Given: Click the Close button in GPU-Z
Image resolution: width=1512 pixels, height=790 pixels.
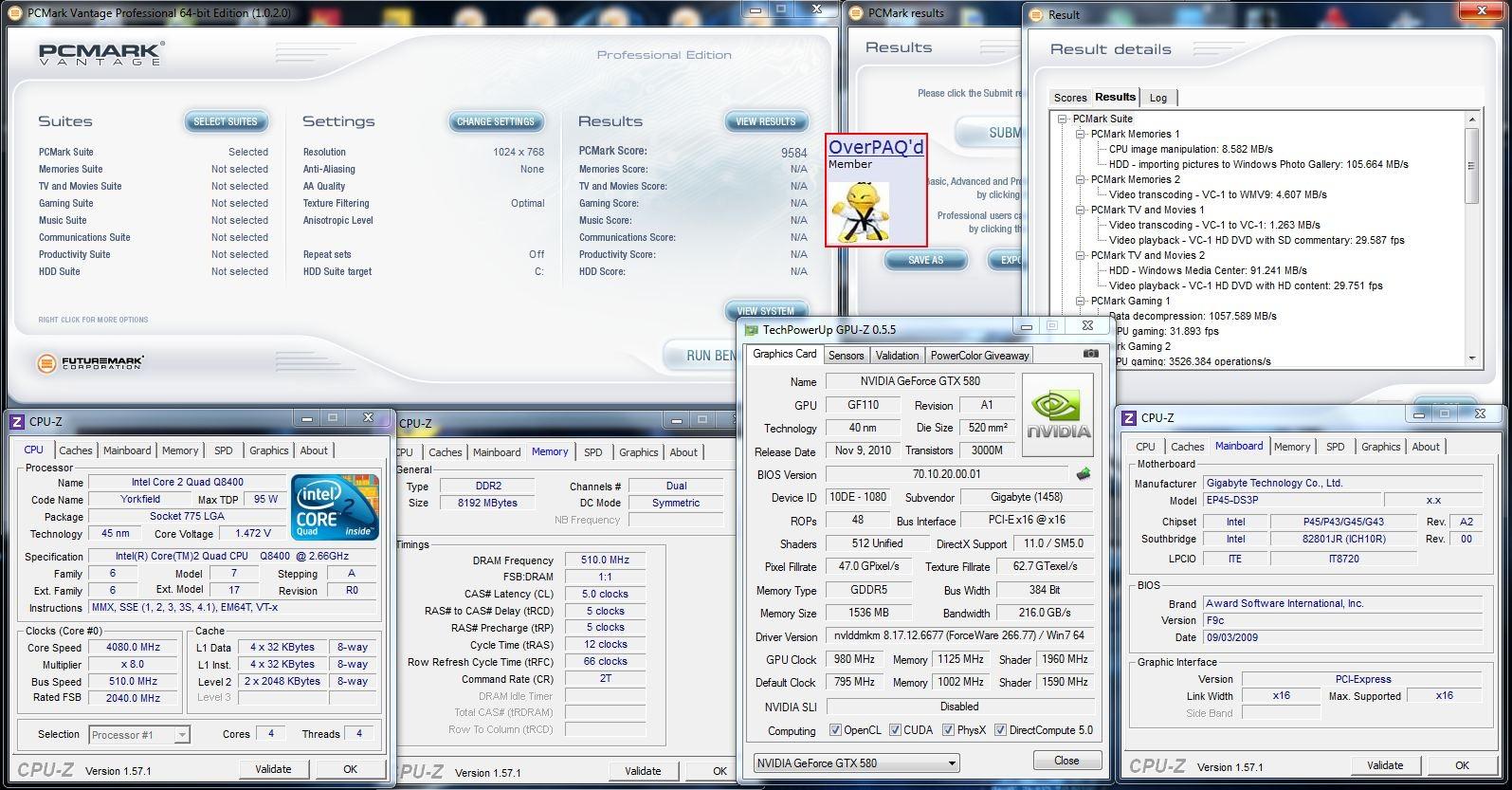Looking at the screenshot, I should (1066, 761).
